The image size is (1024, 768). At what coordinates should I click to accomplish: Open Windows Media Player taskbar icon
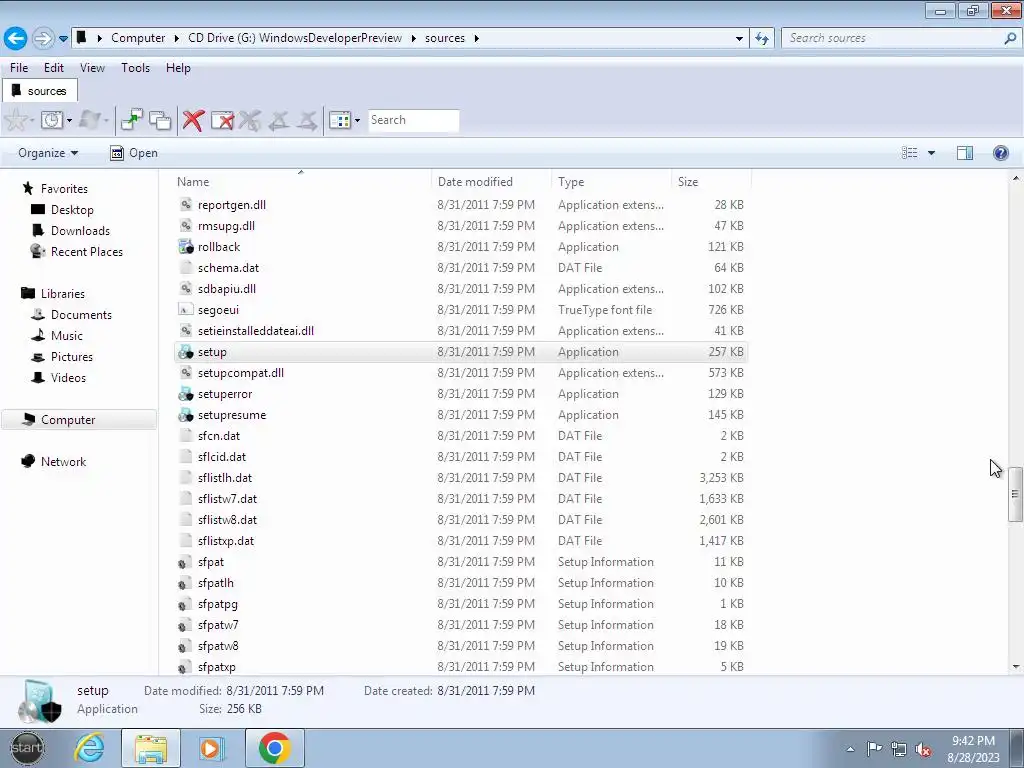pos(212,748)
